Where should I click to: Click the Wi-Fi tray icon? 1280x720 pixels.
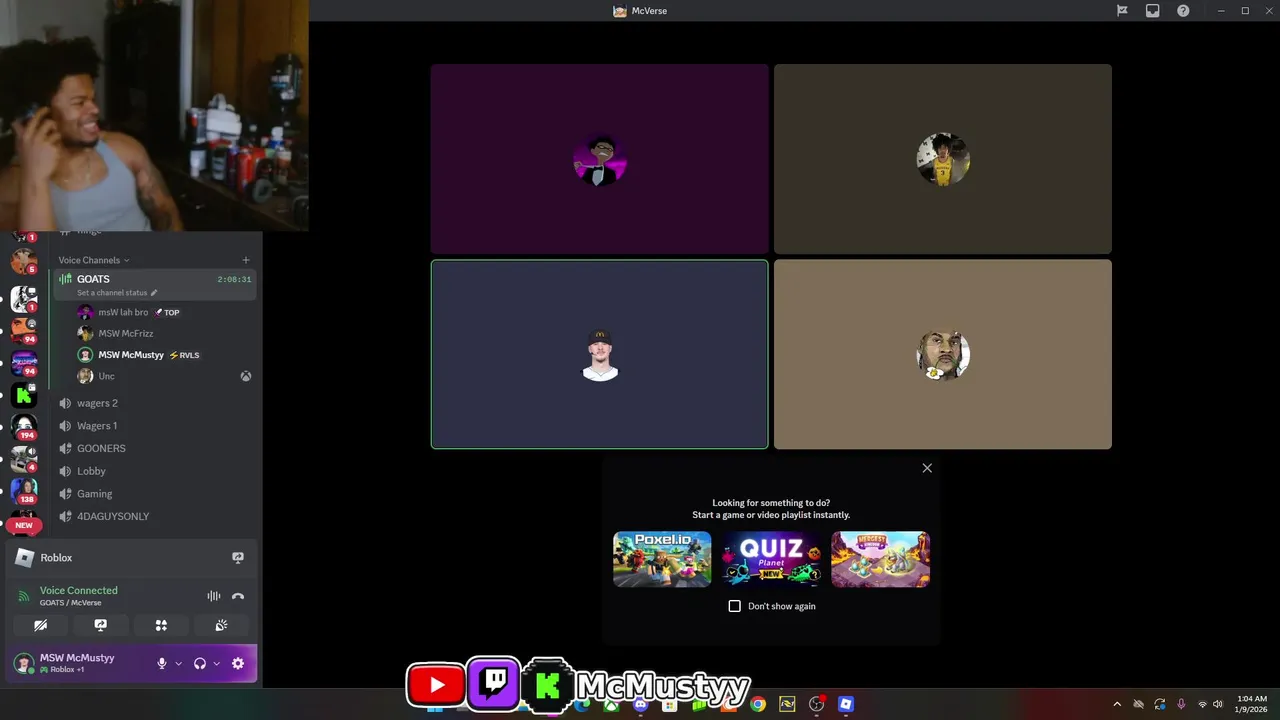click(x=1202, y=704)
